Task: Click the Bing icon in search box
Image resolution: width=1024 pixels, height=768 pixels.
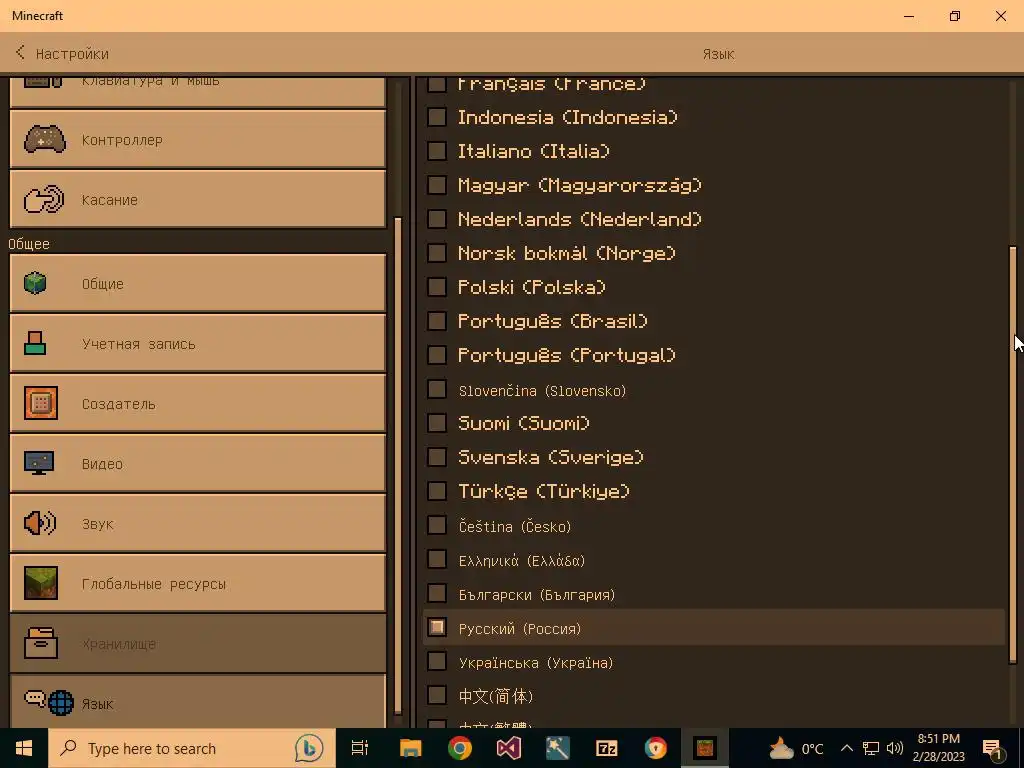Action: pyautogui.click(x=309, y=748)
